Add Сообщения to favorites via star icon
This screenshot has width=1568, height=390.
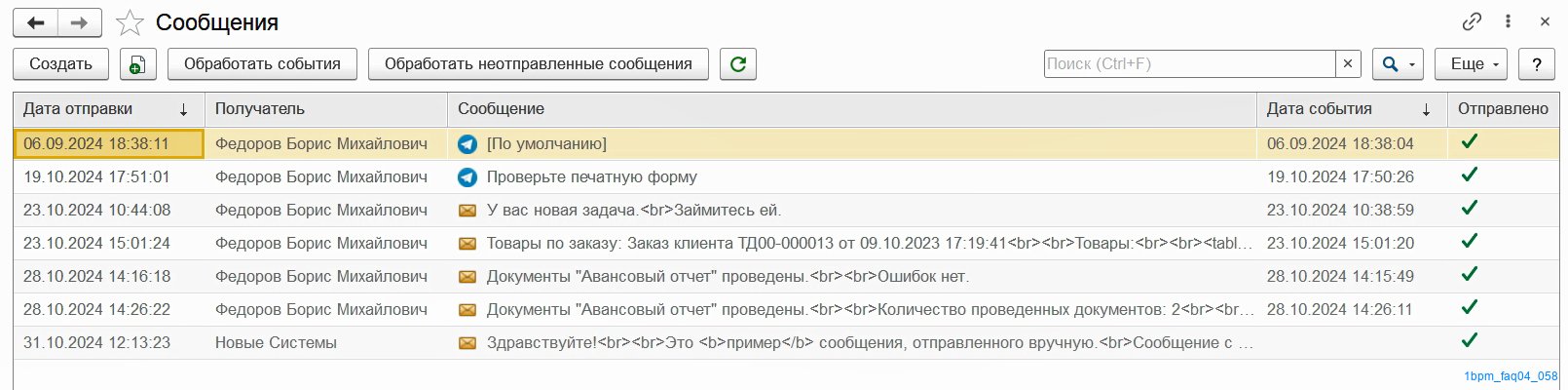(130, 22)
